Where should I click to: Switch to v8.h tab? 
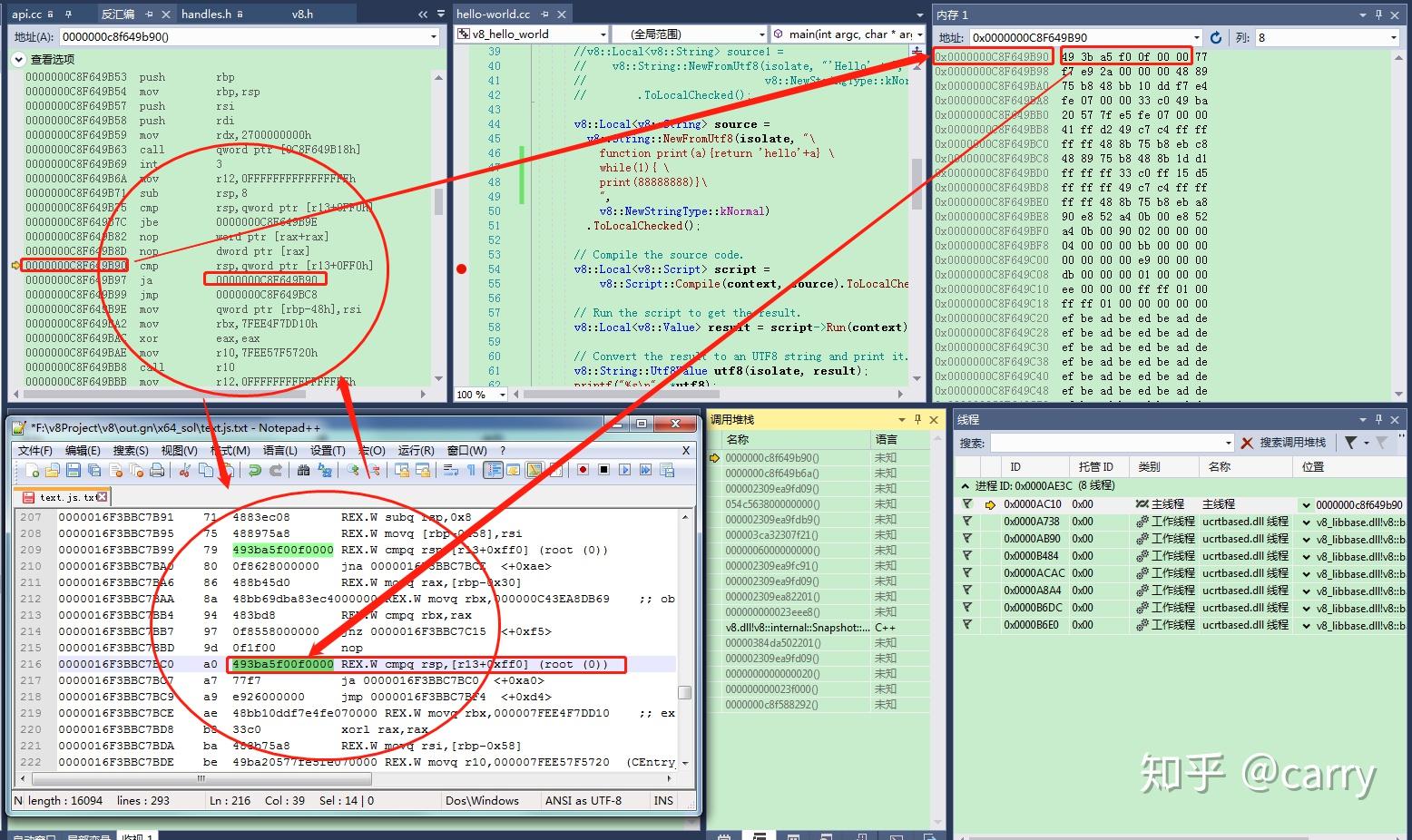(x=302, y=14)
